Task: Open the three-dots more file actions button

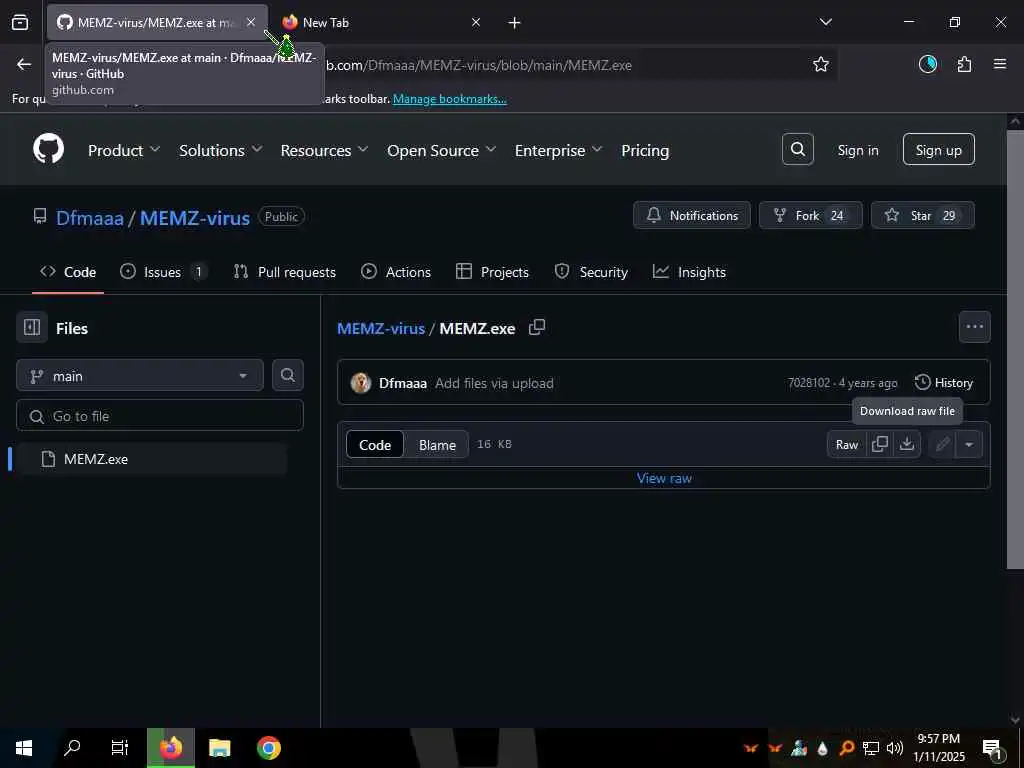Action: click(x=974, y=327)
